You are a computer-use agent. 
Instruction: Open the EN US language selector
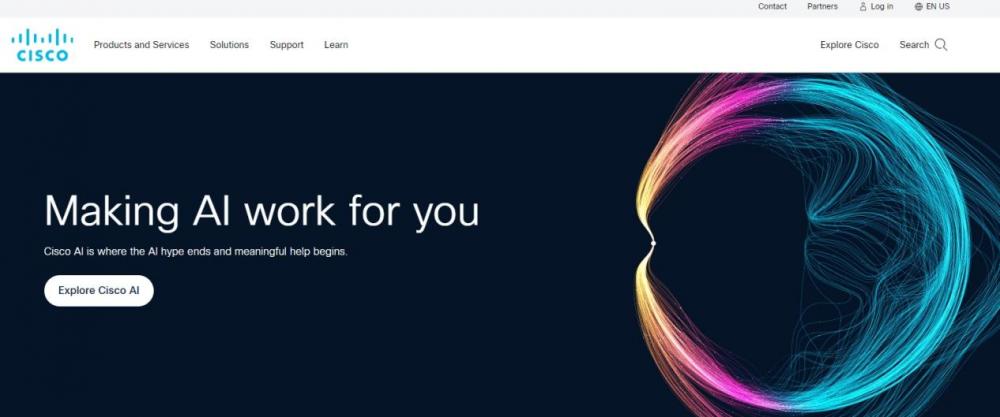(x=932, y=6)
